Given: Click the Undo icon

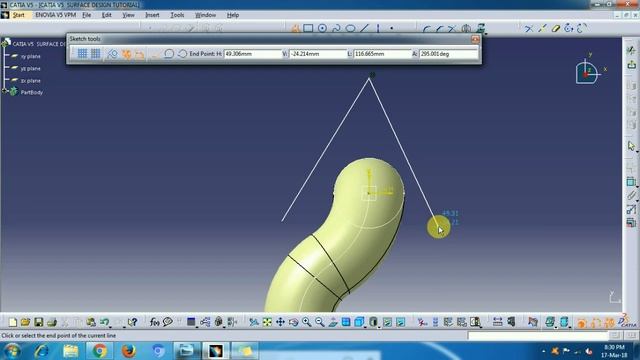Looking at the screenshot, I should click(x=104, y=322).
